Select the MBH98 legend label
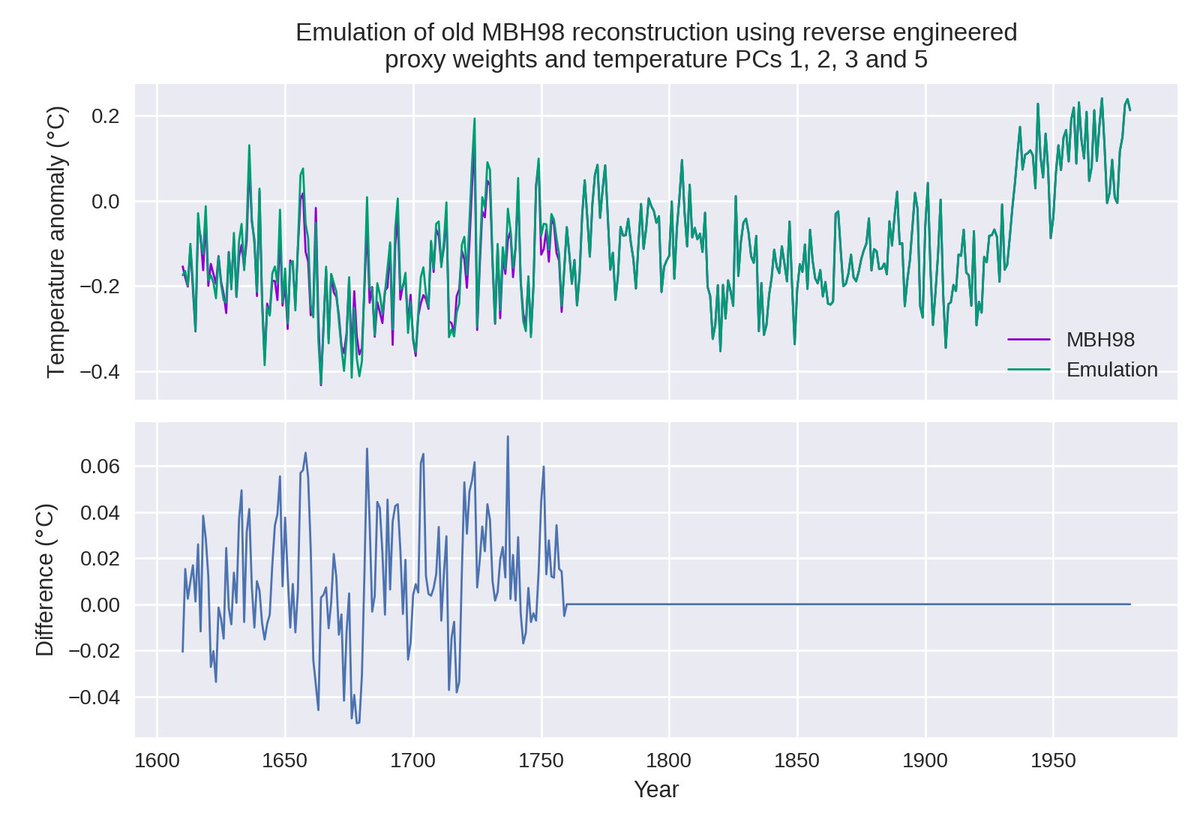The width and height of the screenshot is (1200, 825). tap(1098, 339)
